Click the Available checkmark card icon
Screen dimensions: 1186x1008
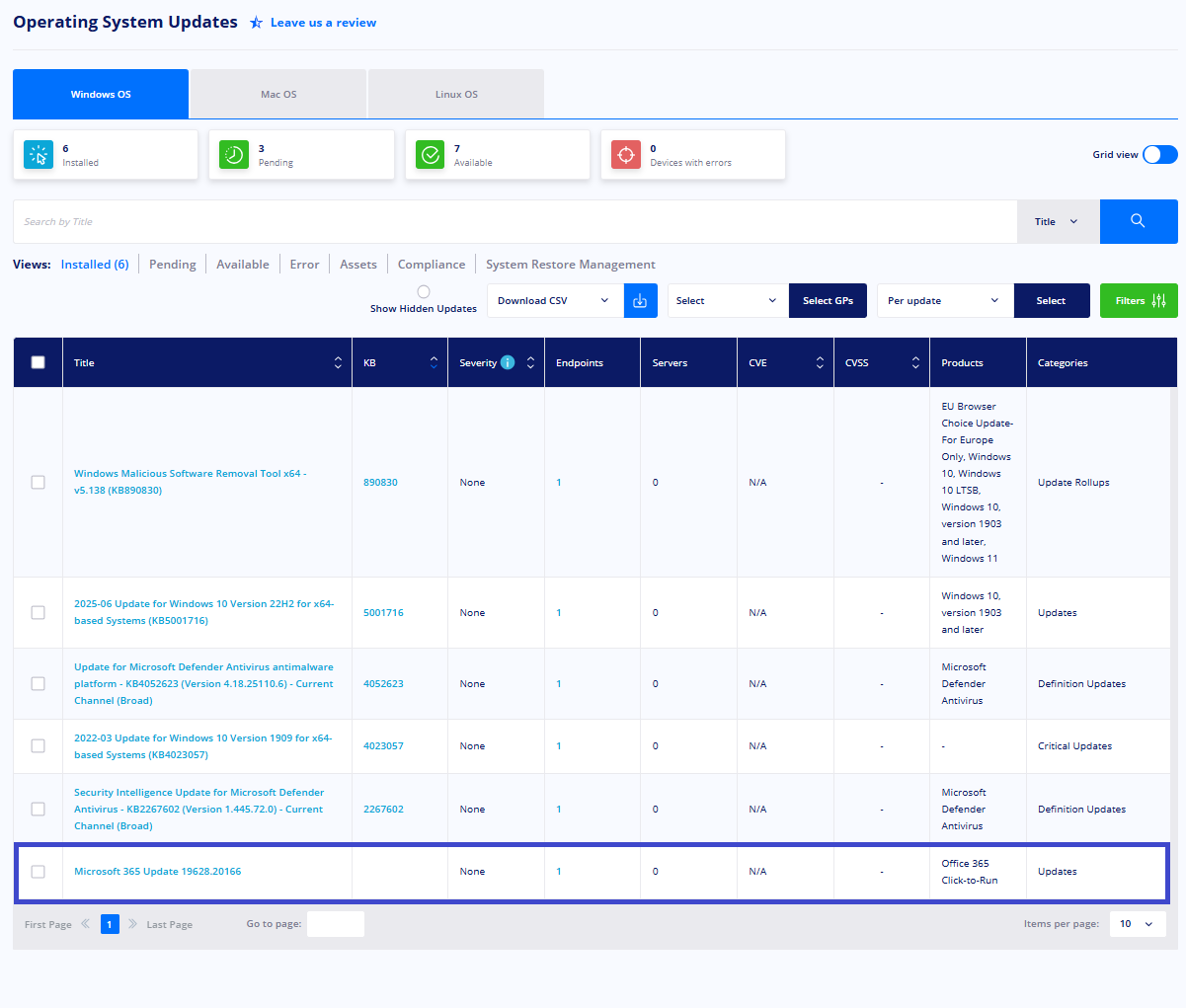[x=430, y=155]
